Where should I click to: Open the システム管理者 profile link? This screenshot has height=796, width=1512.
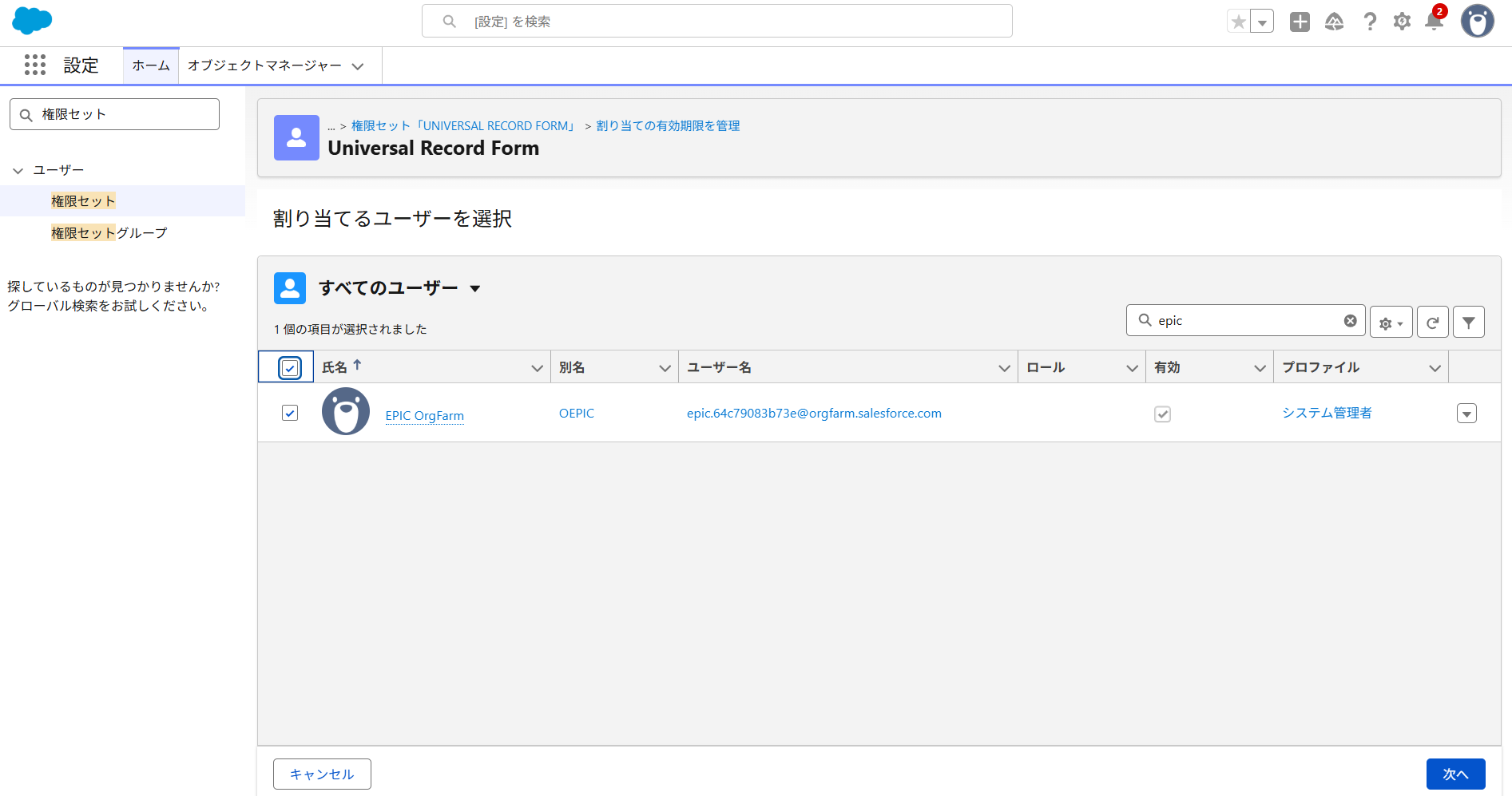(1327, 413)
